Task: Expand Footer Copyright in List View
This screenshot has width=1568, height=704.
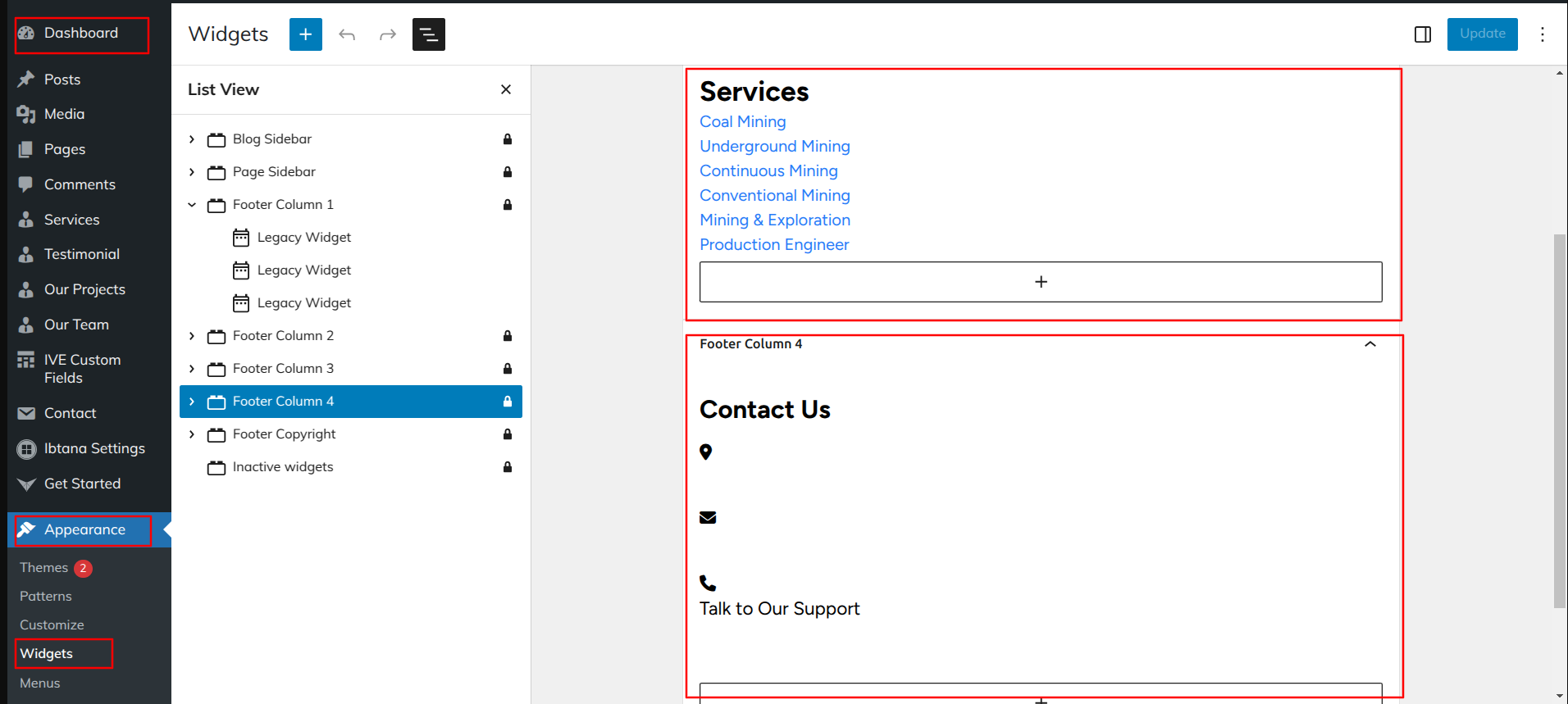Action: (x=192, y=434)
